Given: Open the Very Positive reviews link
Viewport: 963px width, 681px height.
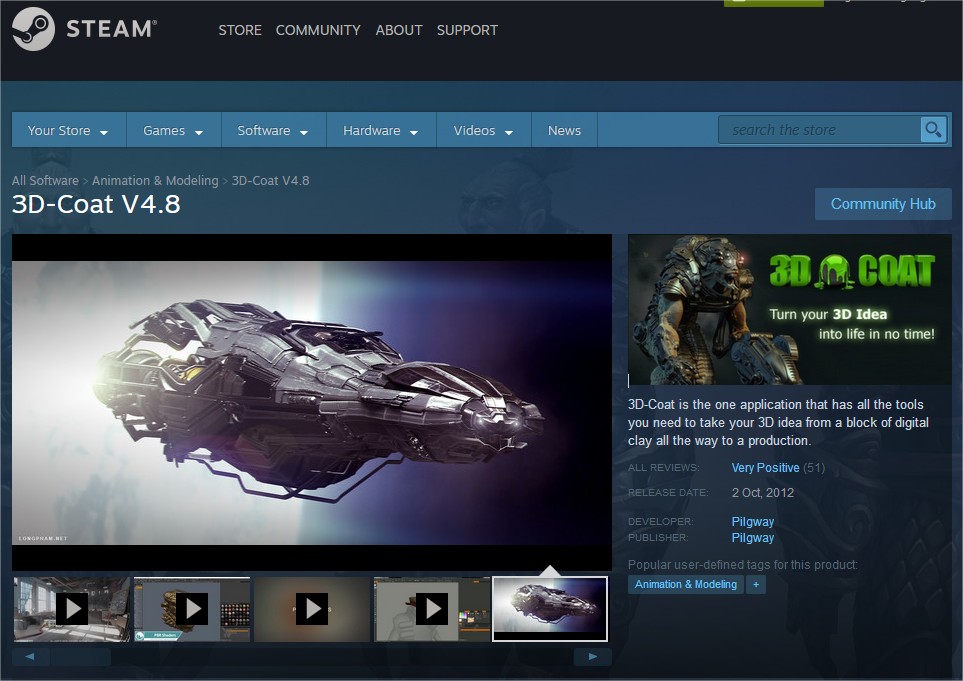Looking at the screenshot, I should pyautogui.click(x=765, y=468).
